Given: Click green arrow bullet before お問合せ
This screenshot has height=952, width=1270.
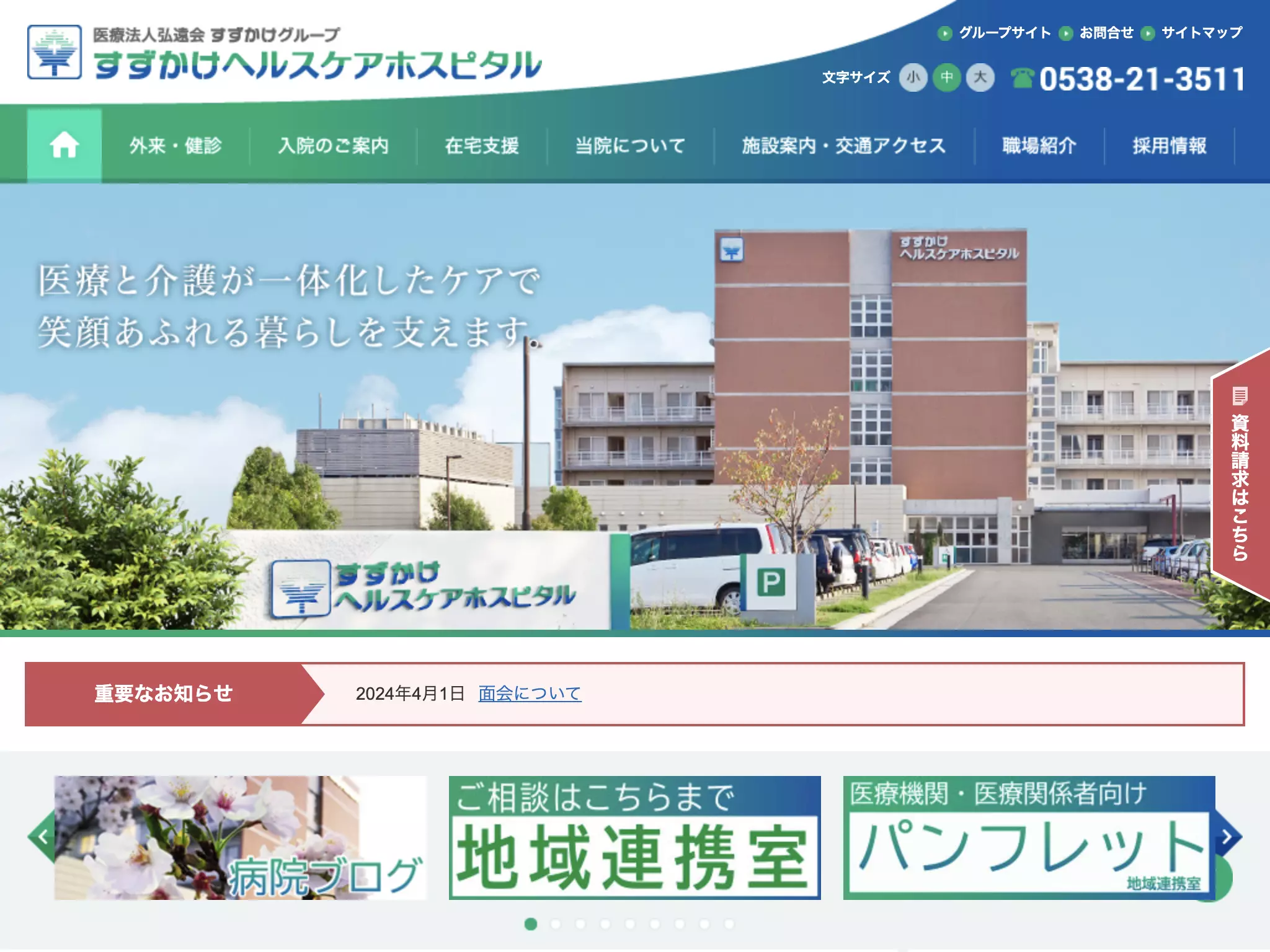Looking at the screenshot, I should tap(1065, 33).
